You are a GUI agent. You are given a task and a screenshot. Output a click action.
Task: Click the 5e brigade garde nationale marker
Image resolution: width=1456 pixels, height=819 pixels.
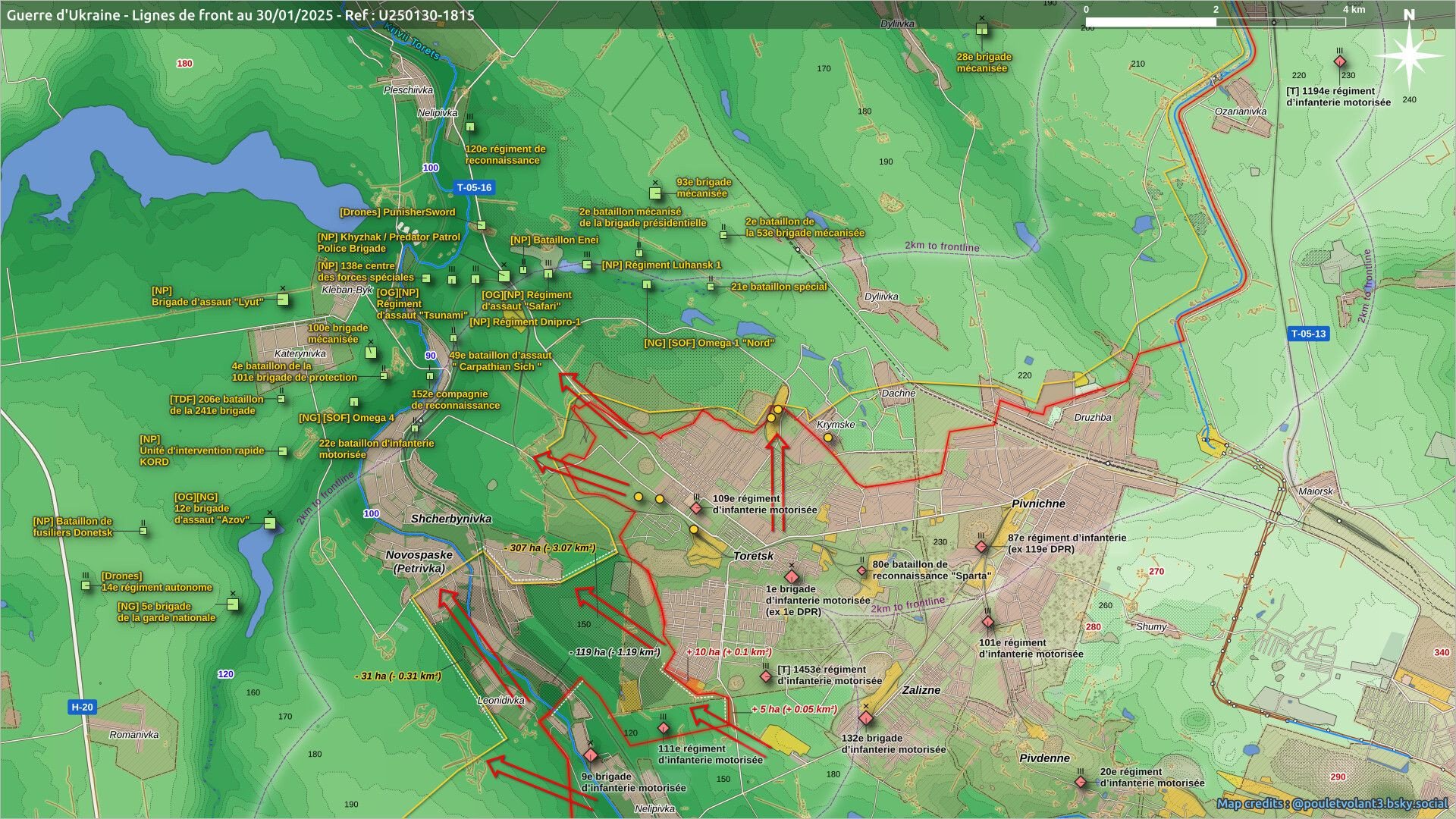click(x=232, y=604)
